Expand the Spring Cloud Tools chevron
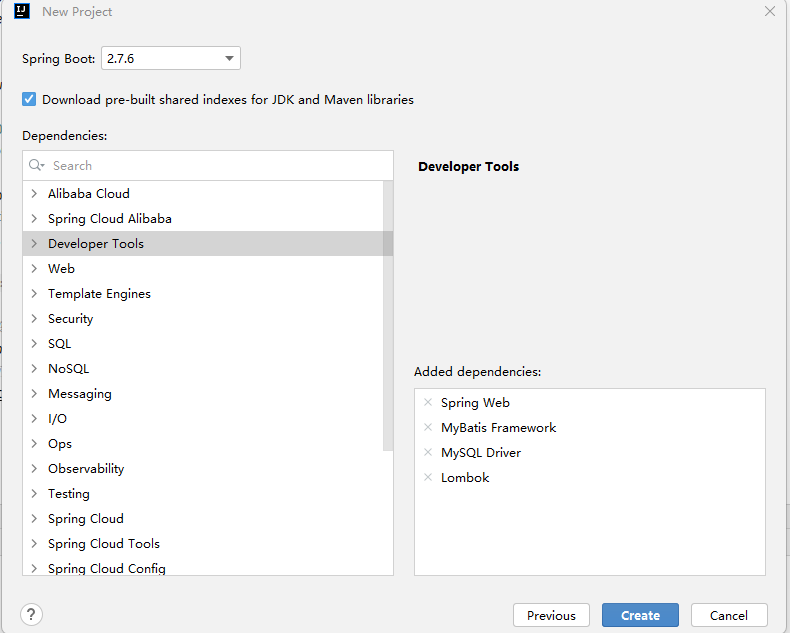Viewport: 790px width, 633px height. (34, 543)
